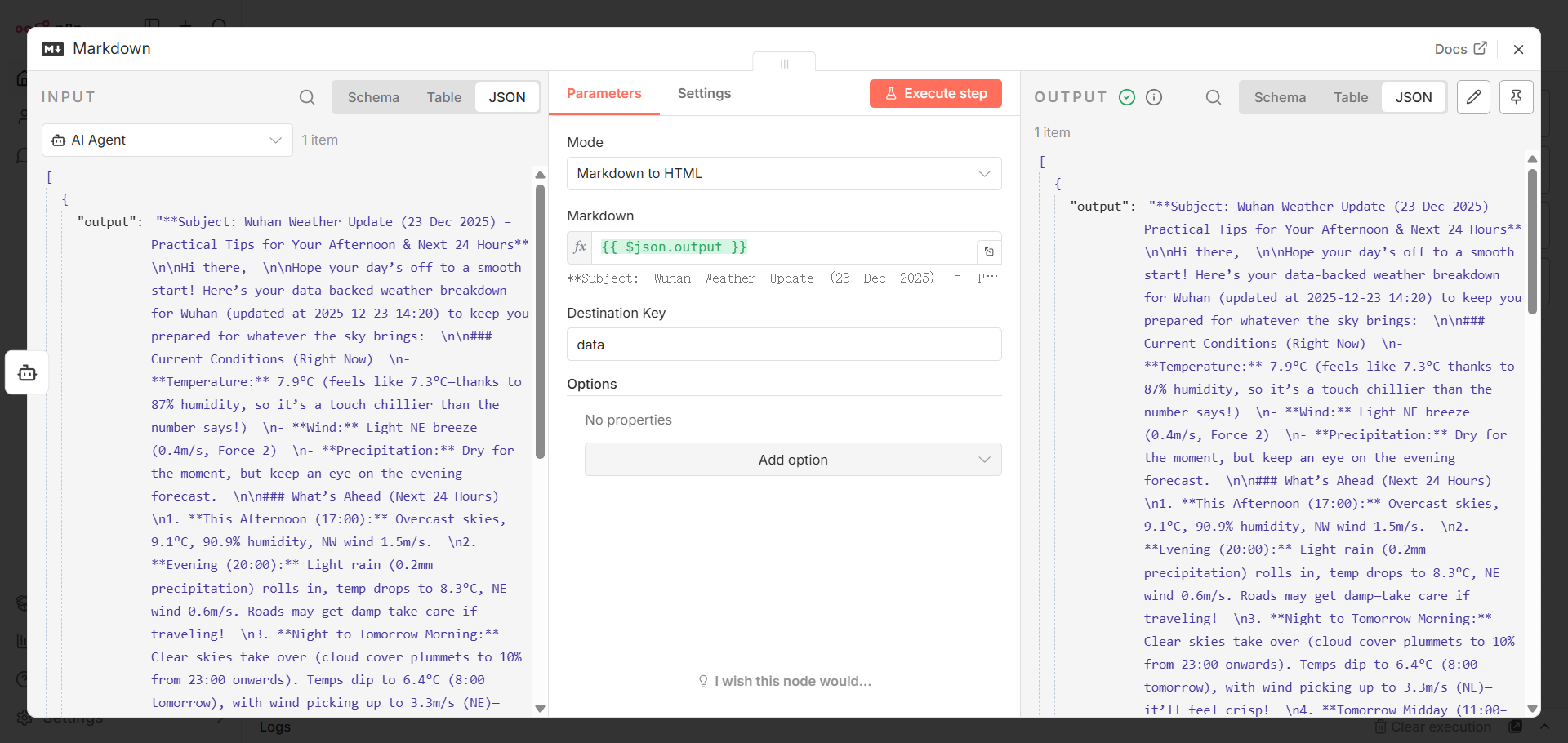Expand the Add option dropdown
1568x743 pixels.
793,460
